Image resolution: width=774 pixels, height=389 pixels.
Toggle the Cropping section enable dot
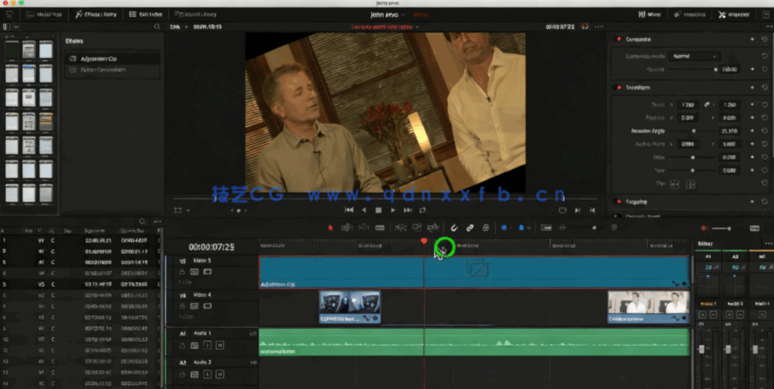619,201
